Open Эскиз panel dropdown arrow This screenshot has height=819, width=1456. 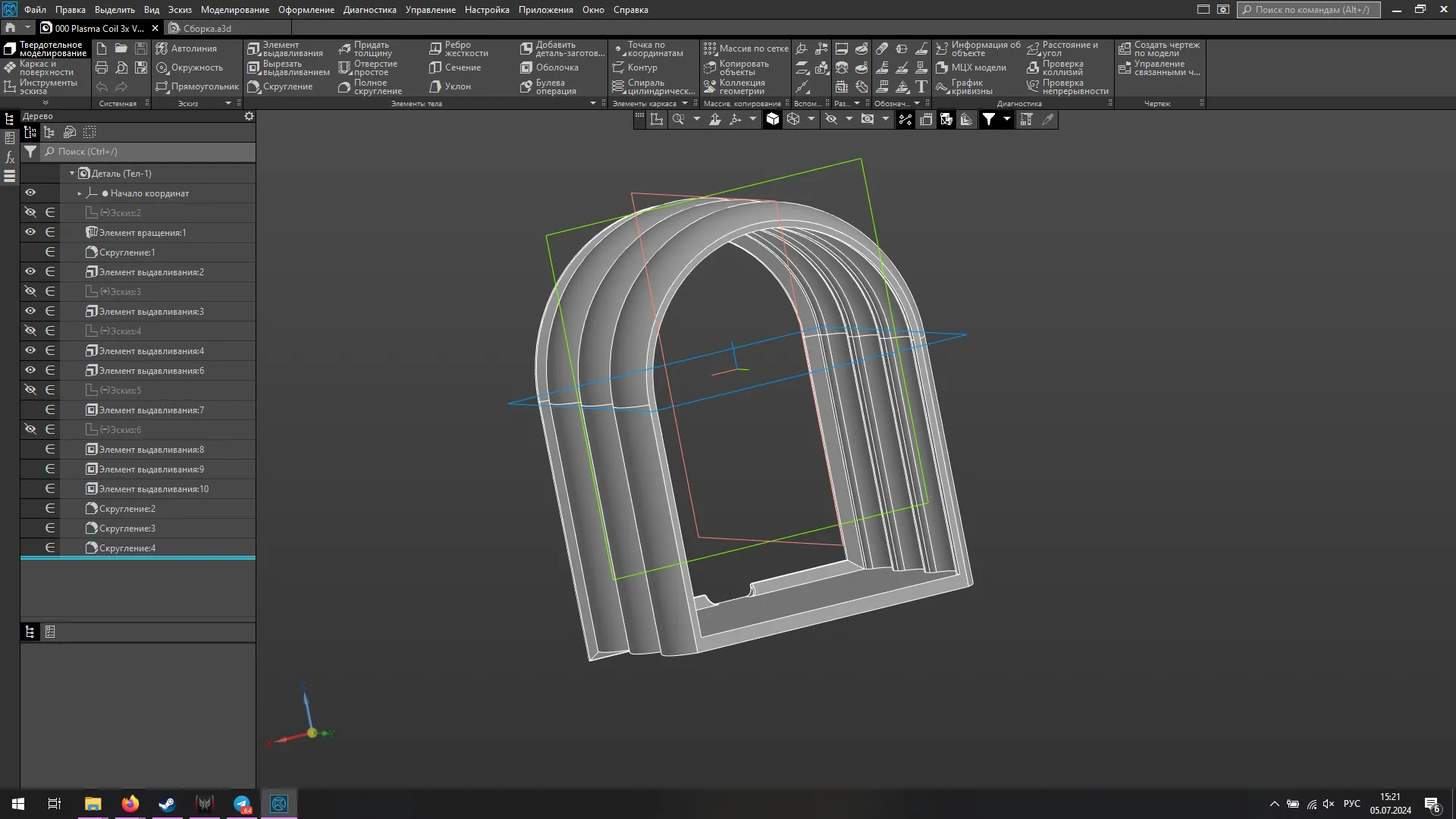227,103
